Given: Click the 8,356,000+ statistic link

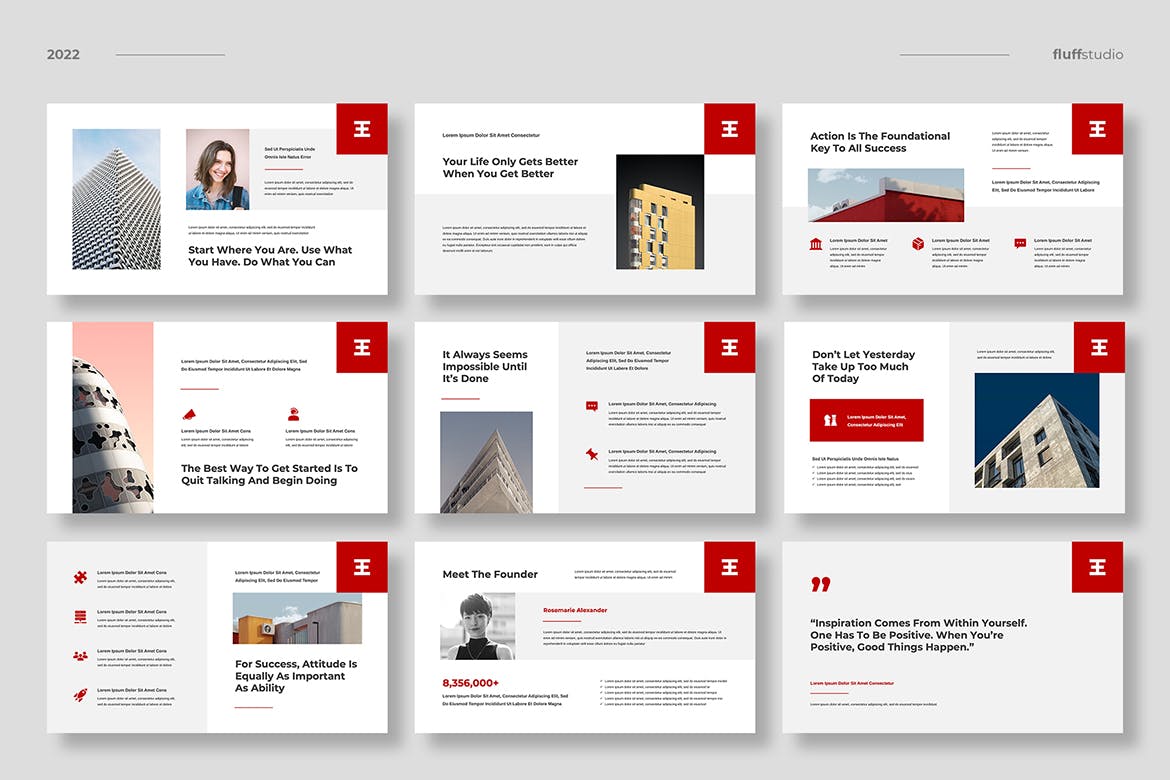Looking at the screenshot, I should pyautogui.click(x=470, y=682).
